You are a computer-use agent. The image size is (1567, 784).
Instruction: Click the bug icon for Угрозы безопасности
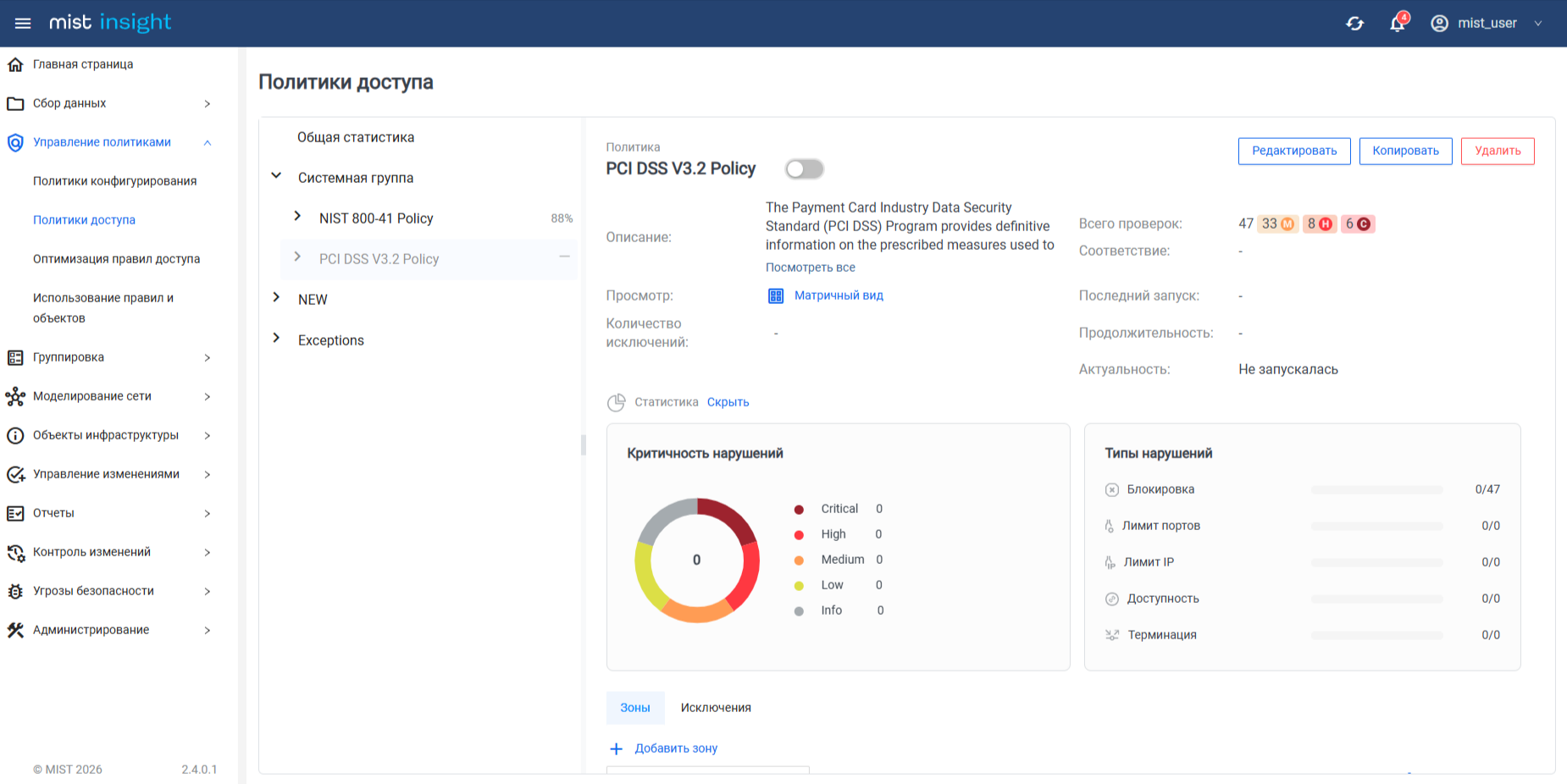(15, 591)
